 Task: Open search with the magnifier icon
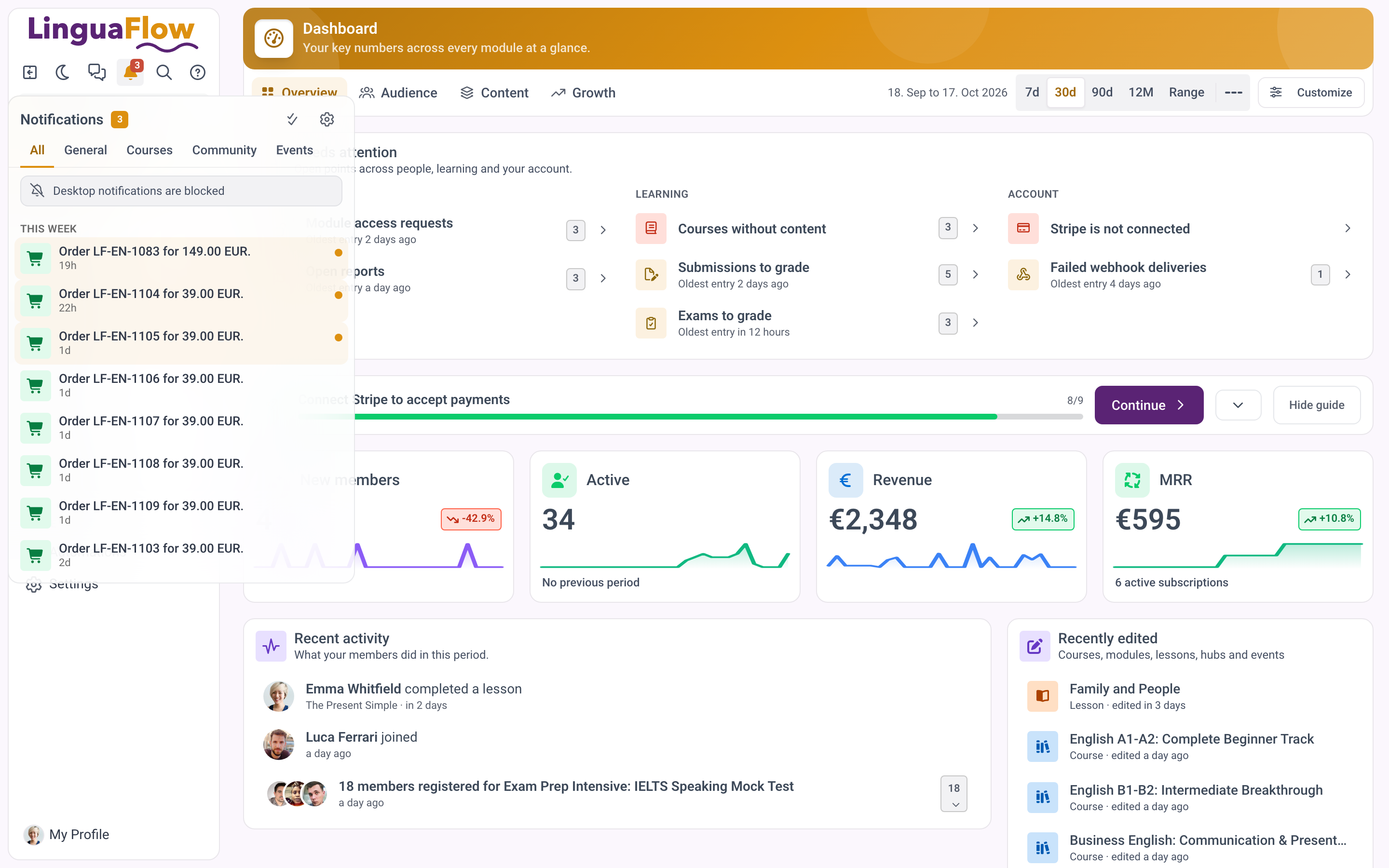[164, 72]
